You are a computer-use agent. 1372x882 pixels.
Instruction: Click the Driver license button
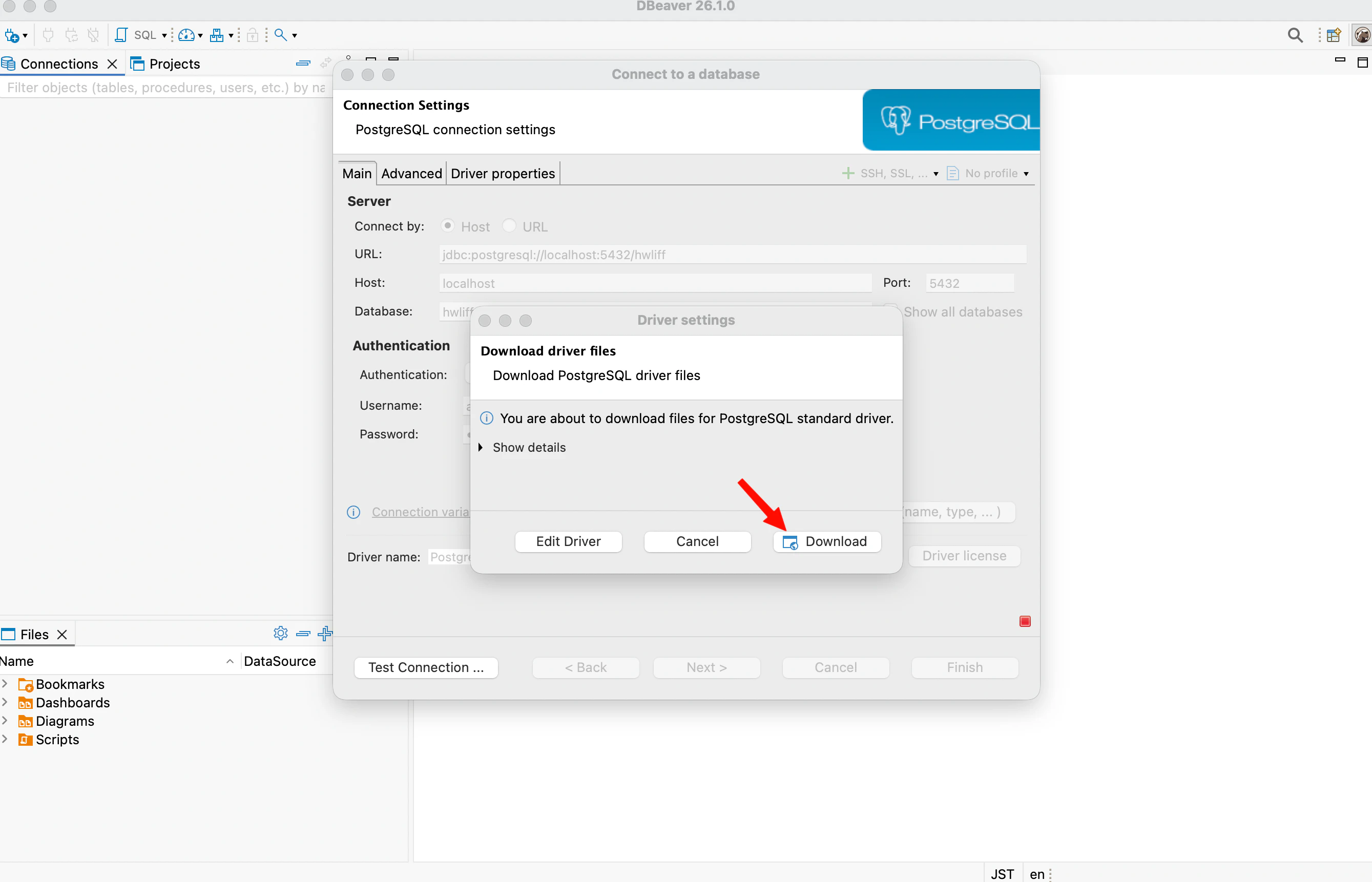pyautogui.click(x=964, y=556)
